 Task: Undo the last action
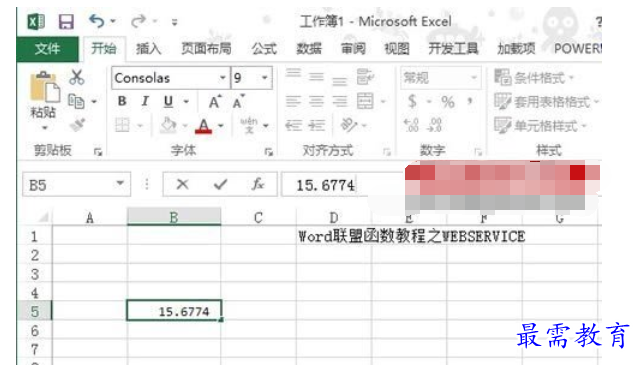click(97, 21)
